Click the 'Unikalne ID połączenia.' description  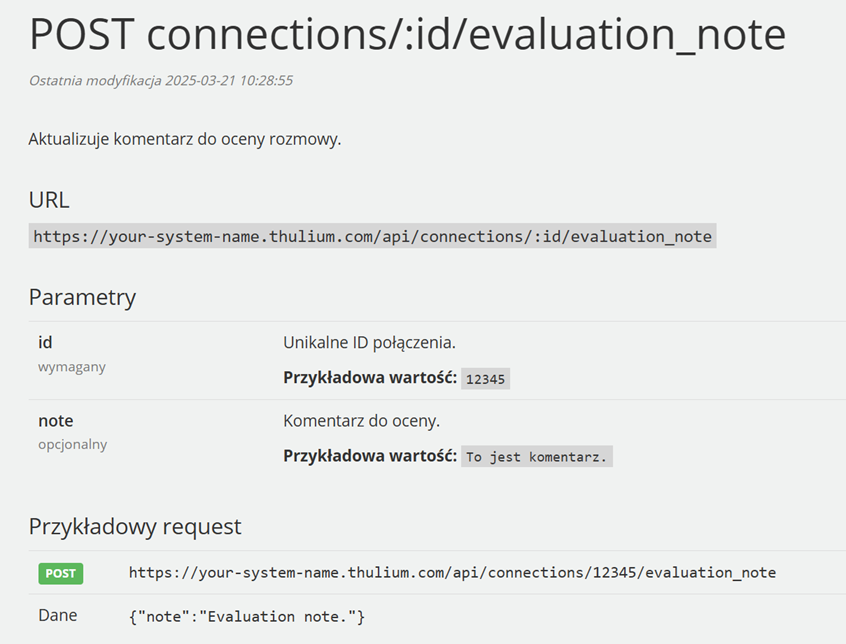point(370,343)
